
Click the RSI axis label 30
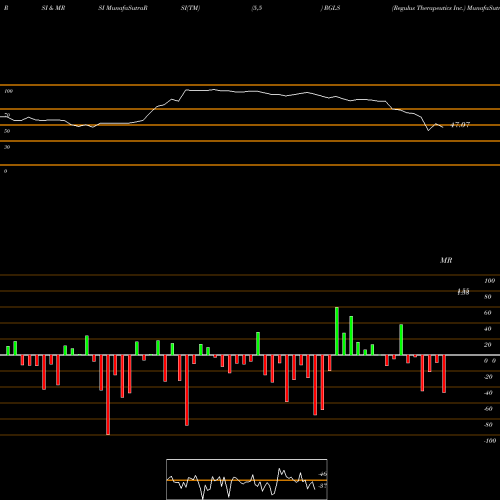[7, 147]
